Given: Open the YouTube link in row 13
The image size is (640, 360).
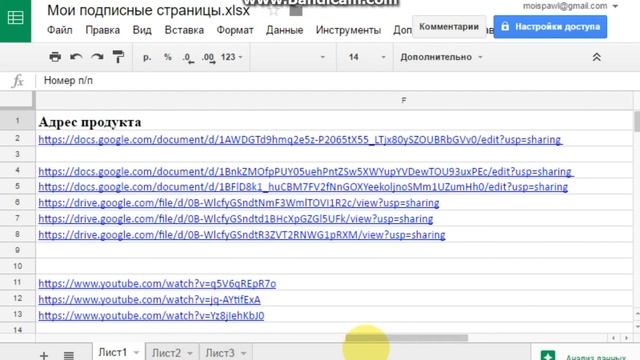Looking at the screenshot, I should (x=151, y=316).
